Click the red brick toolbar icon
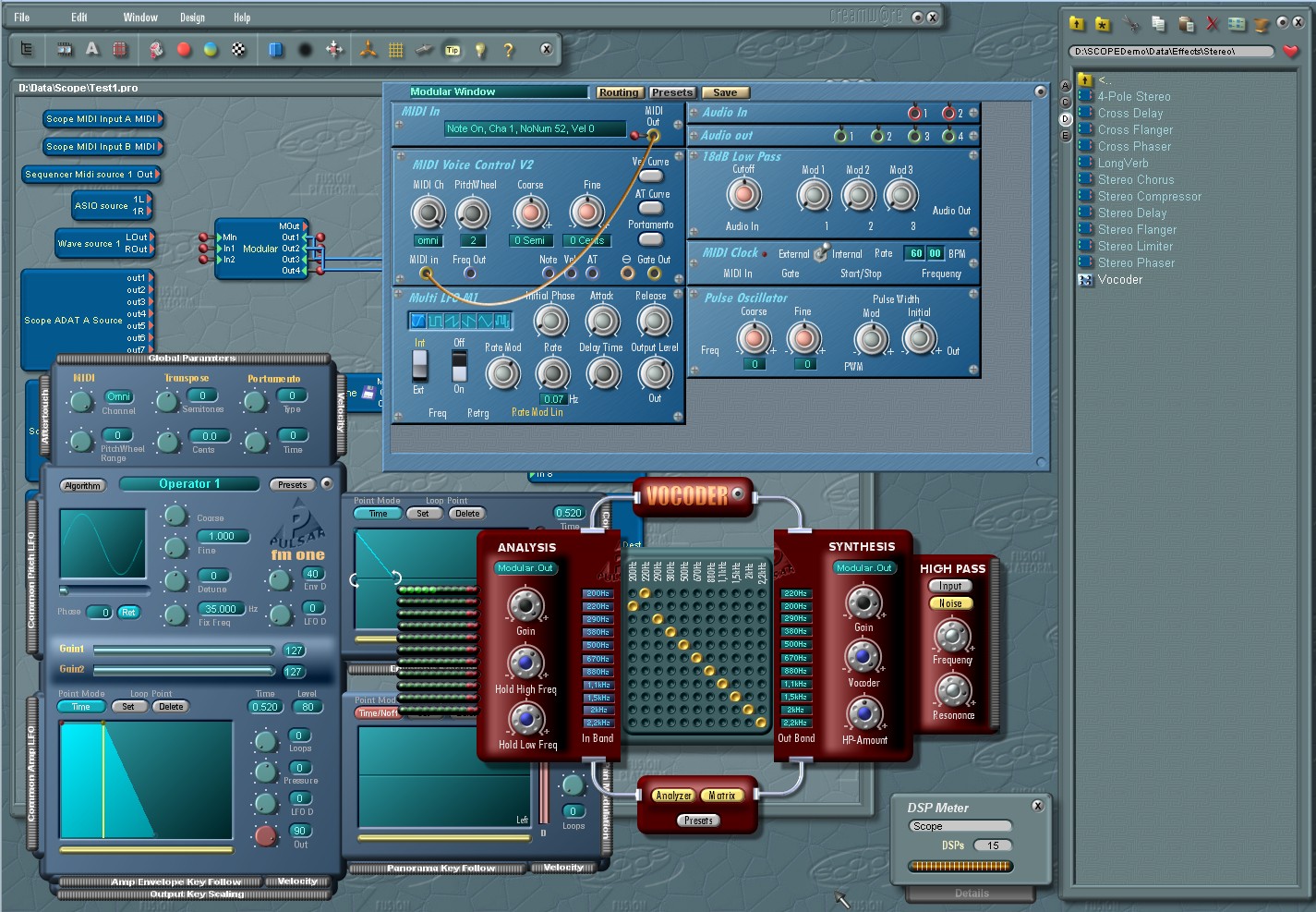Screen dimensions: 1316x912 click(120, 49)
